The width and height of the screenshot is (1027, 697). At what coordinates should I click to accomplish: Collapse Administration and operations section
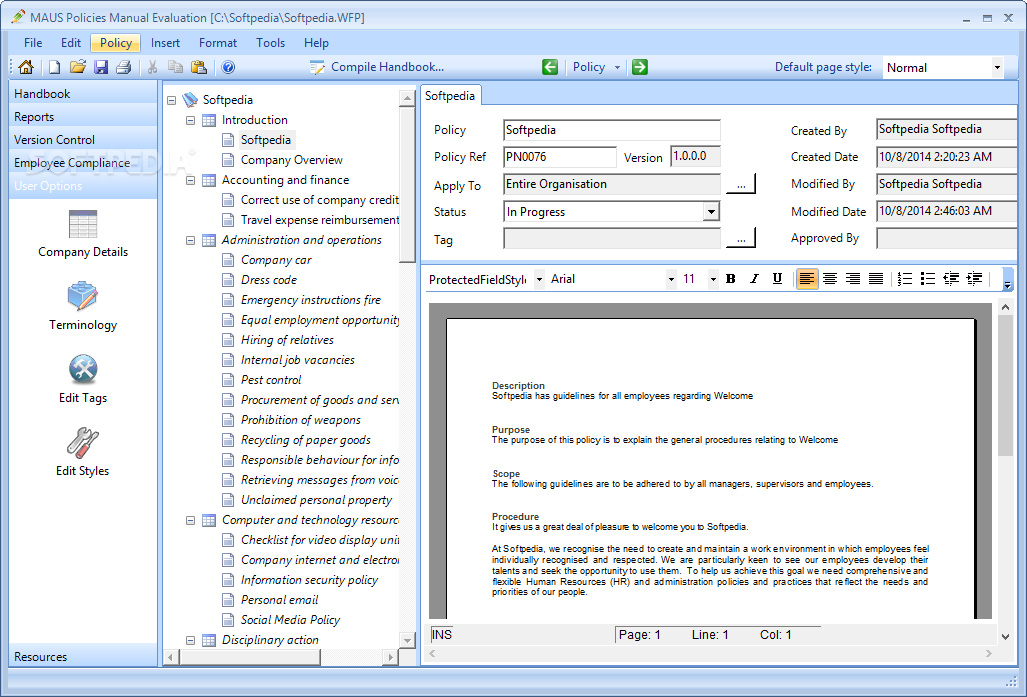tap(191, 240)
